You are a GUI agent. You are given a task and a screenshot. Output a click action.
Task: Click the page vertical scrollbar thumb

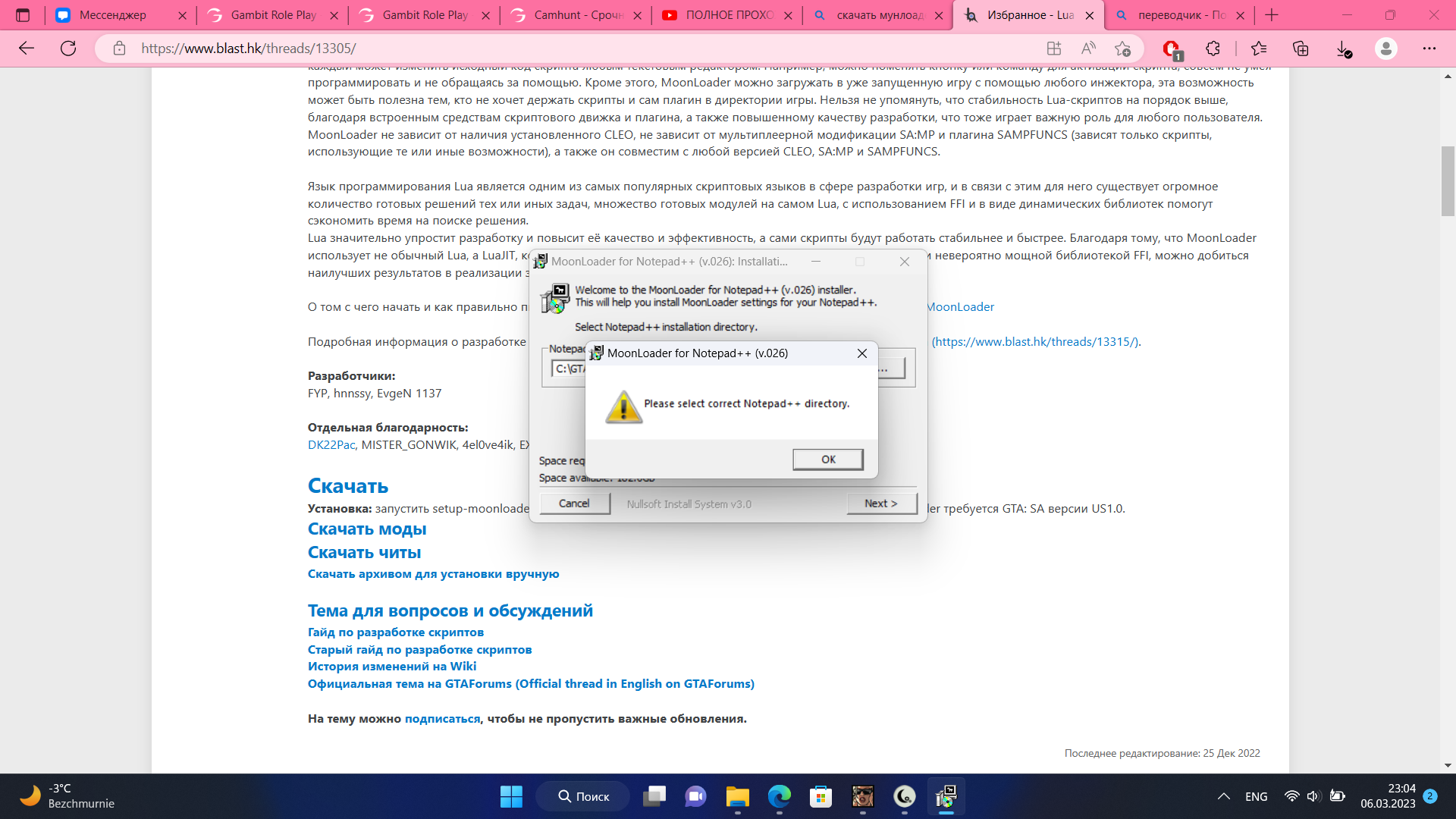click(1448, 180)
